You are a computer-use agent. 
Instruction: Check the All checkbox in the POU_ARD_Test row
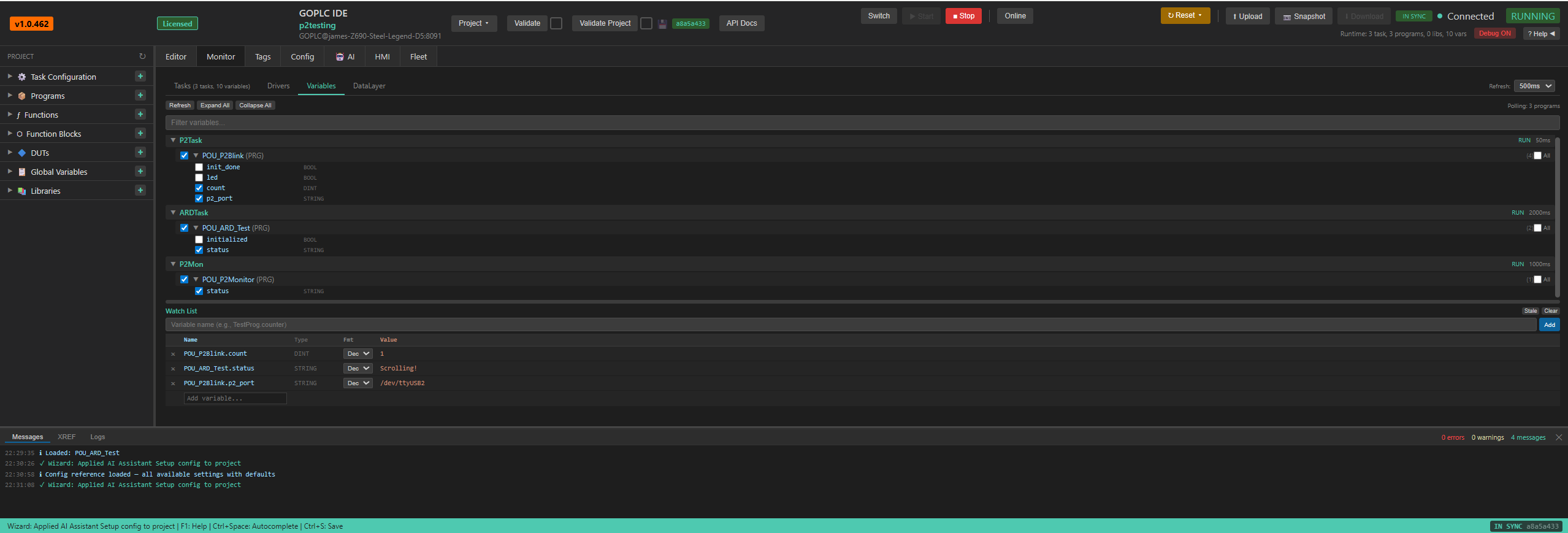coord(1537,228)
